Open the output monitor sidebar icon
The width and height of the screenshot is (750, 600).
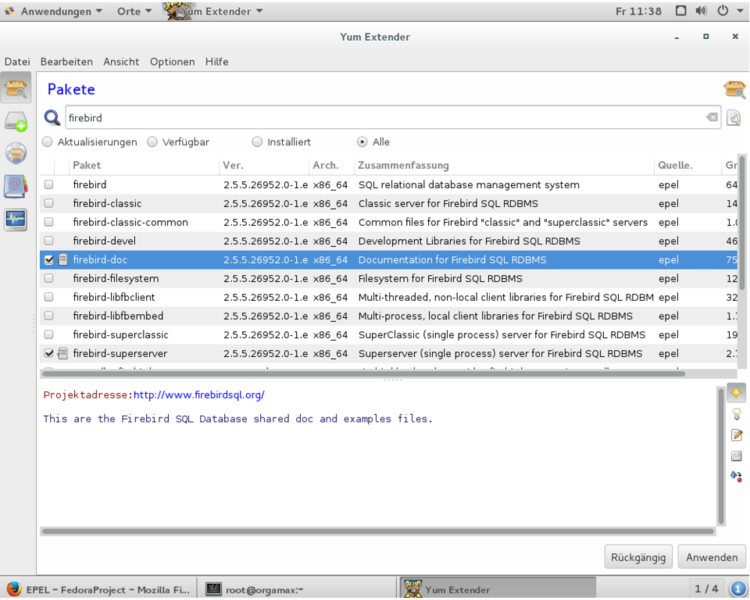tap(16, 220)
